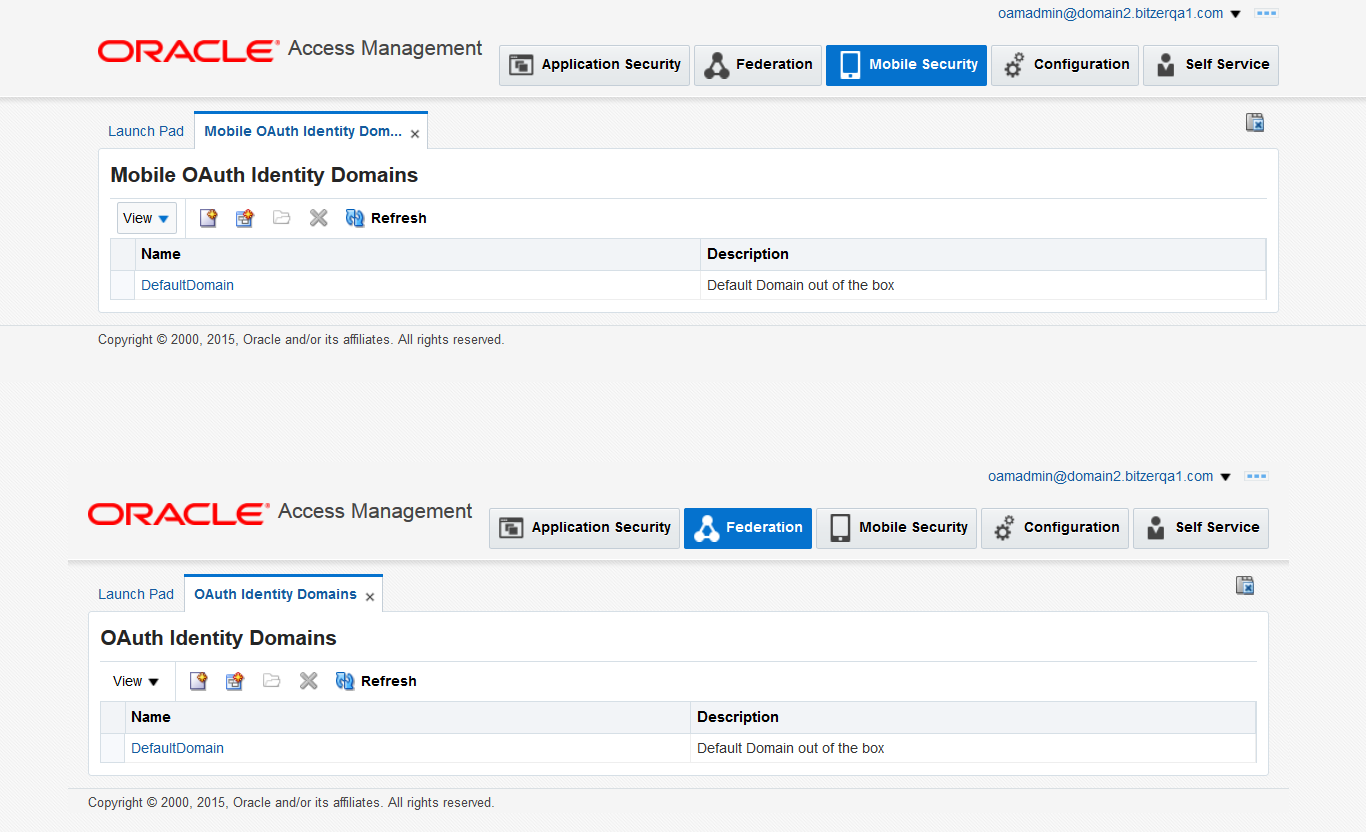Click Create icon in Mobile OAuth Identity Domains toolbar
The width and height of the screenshot is (1366, 832).
tap(208, 218)
